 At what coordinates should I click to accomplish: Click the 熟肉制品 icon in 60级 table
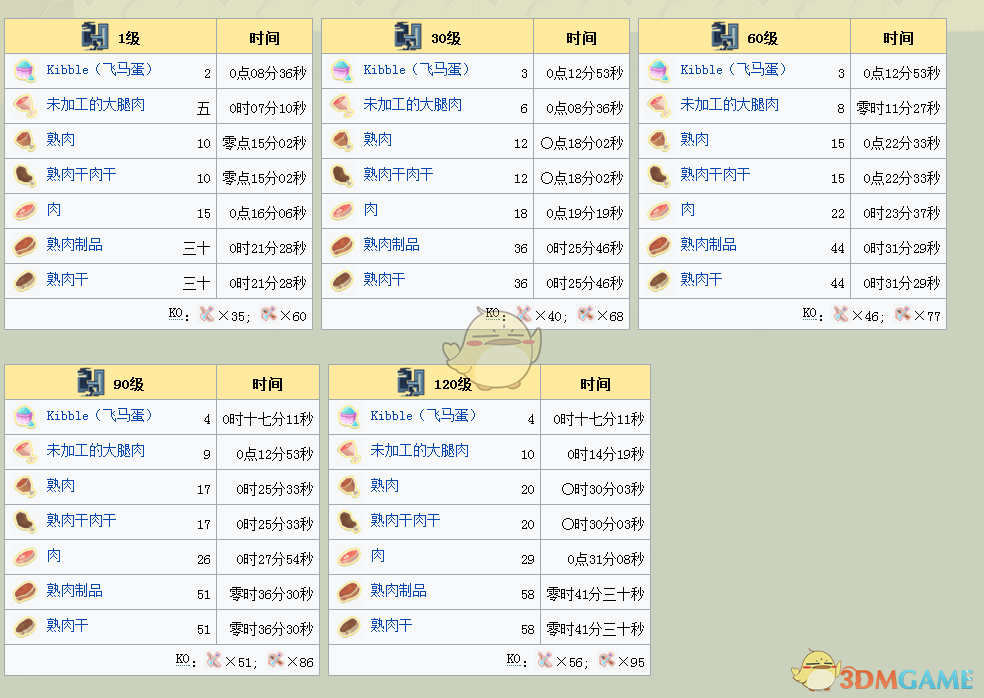tap(659, 246)
